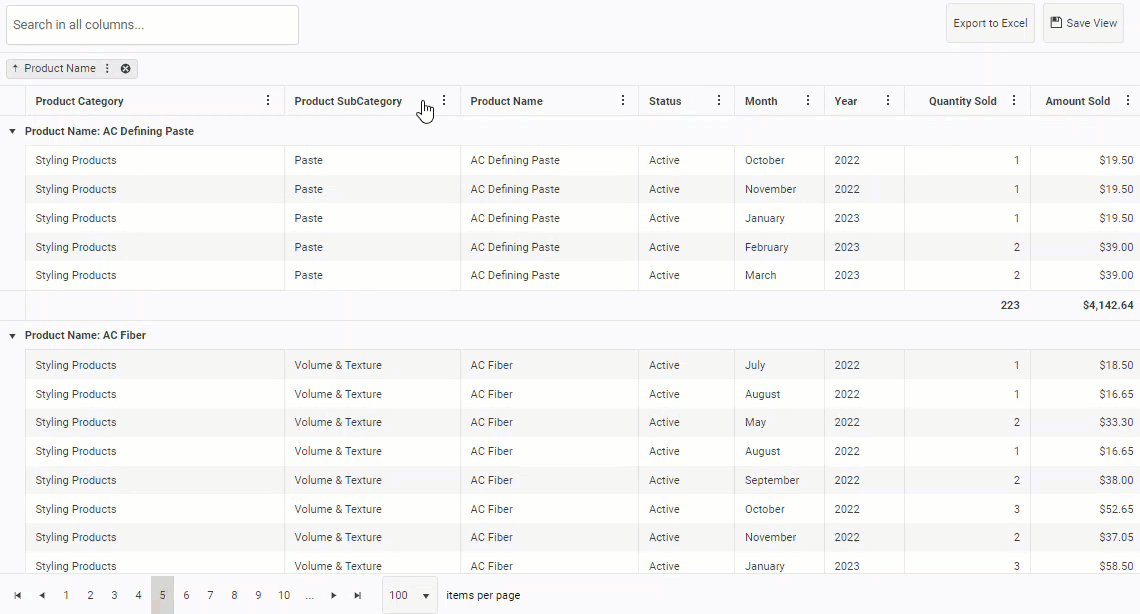Collapse the AC Defining Paste group

(12, 132)
